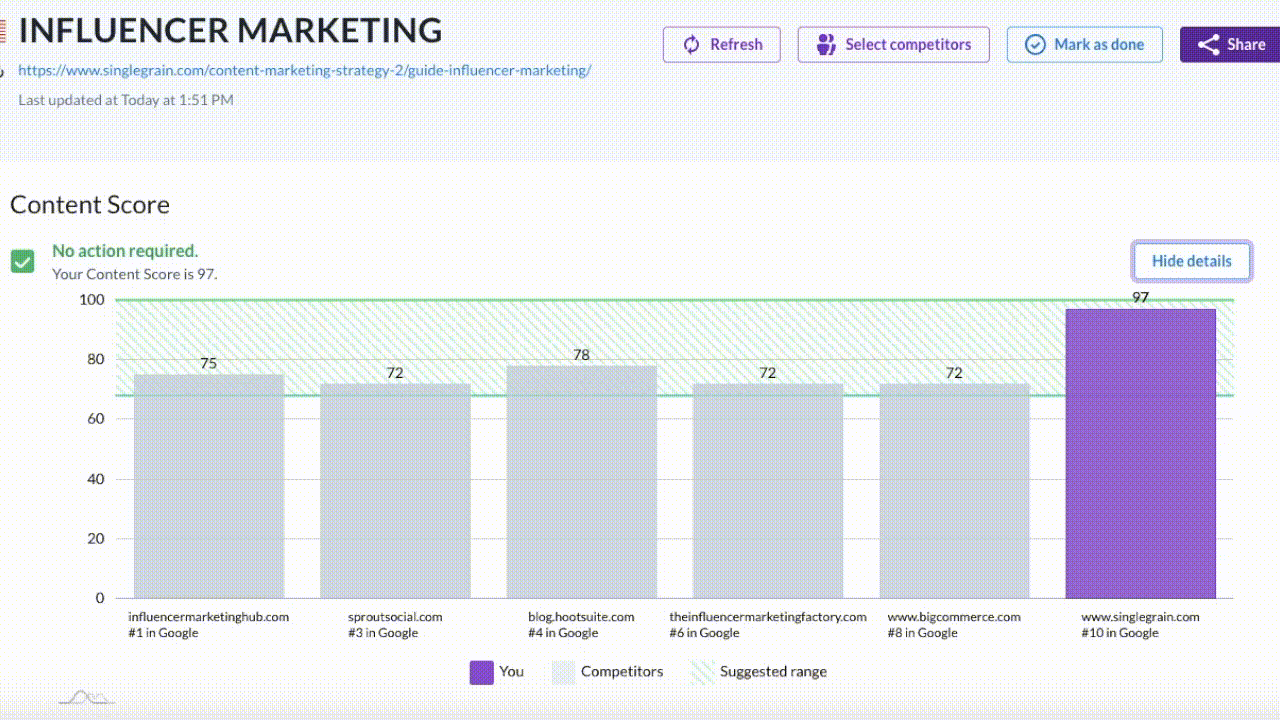1280x720 pixels.
Task: Select the influencermarketinghub.com bar with score 75
Action: click(209, 486)
